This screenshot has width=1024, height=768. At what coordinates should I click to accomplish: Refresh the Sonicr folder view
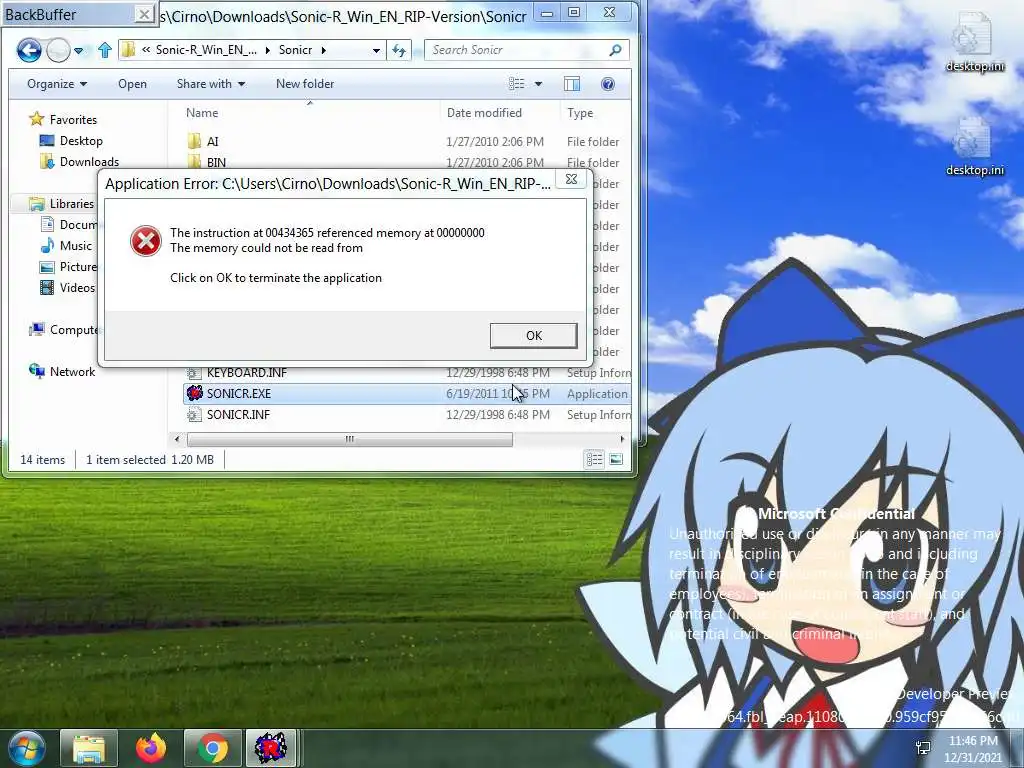tap(399, 50)
